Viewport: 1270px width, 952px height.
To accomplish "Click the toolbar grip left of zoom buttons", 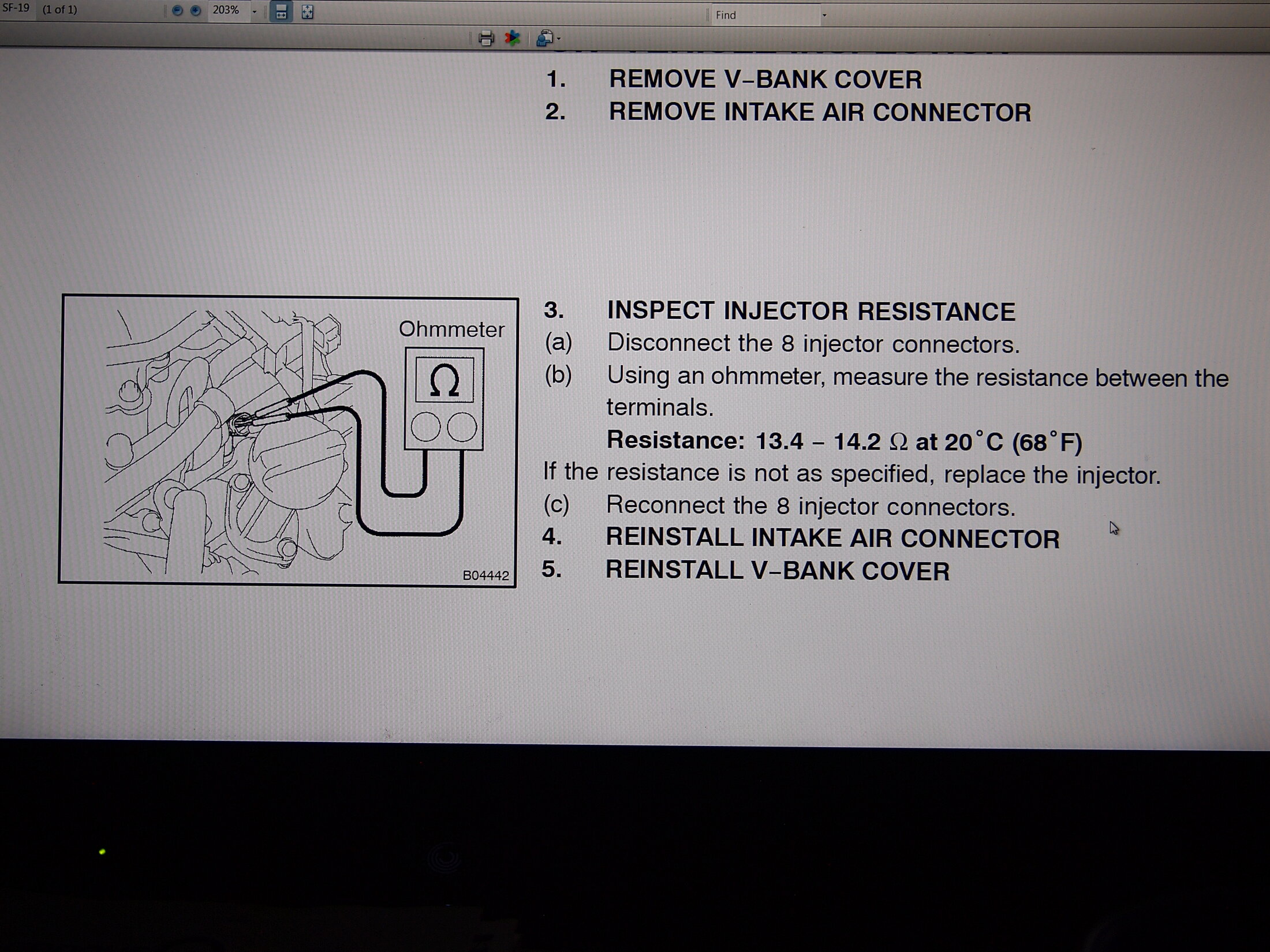I will click(165, 11).
